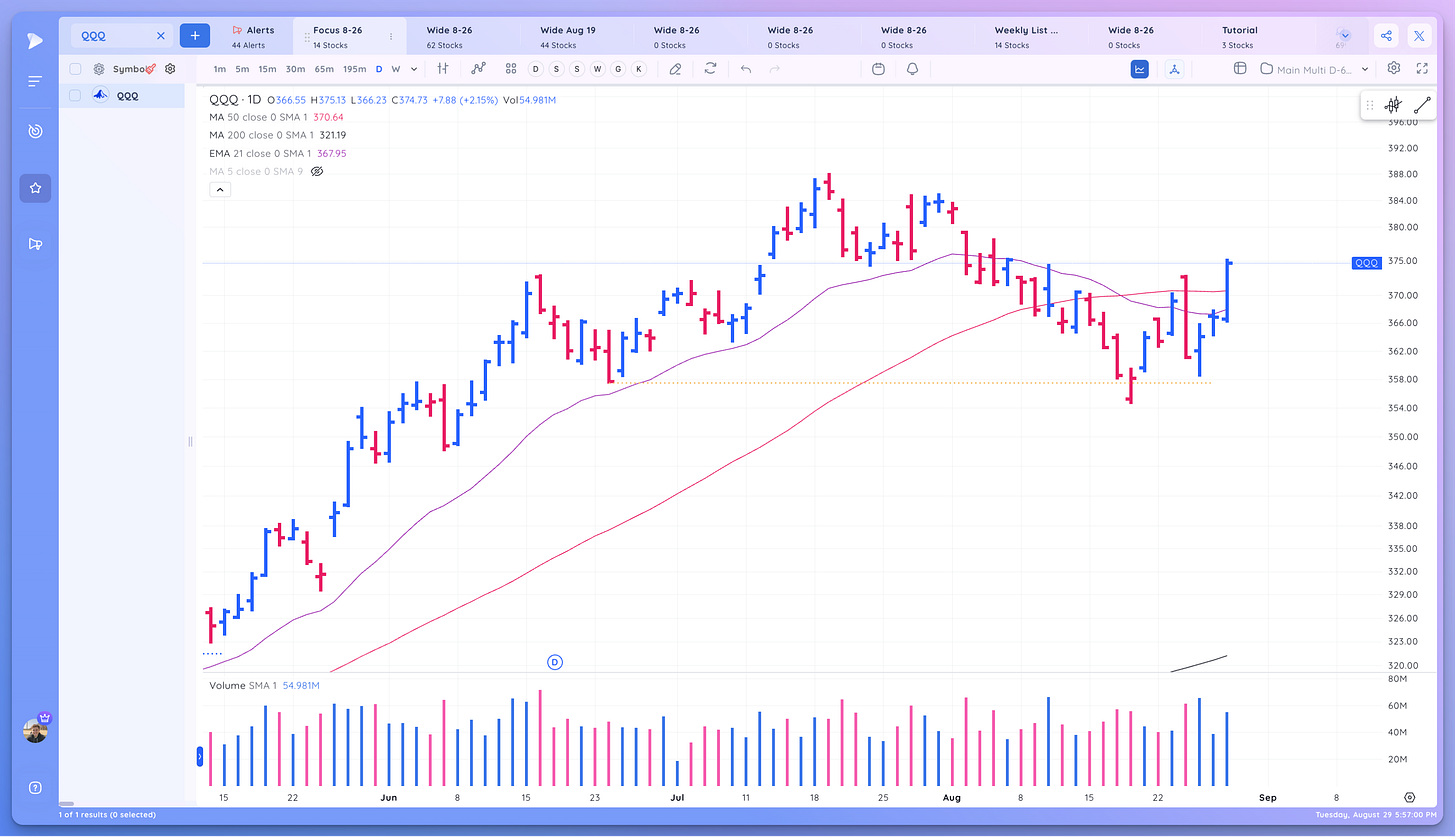Select the QQQ row in the watchlist
The image size is (1456, 837).
(x=122, y=96)
